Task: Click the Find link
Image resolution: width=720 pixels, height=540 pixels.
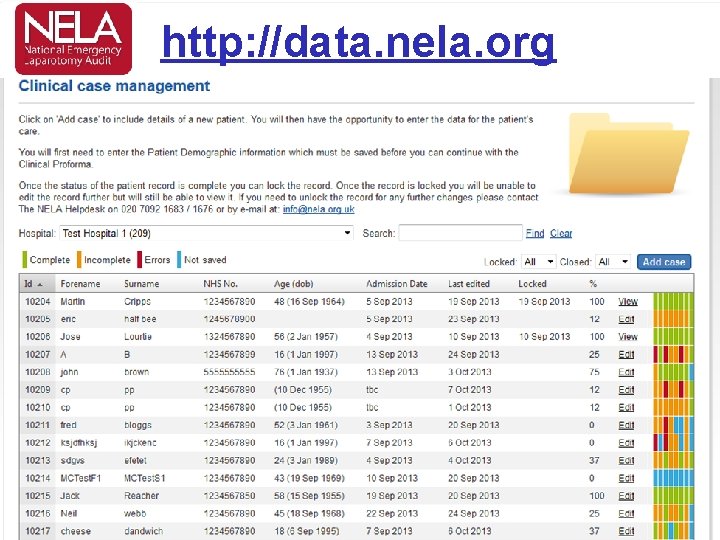Action: 535,233
